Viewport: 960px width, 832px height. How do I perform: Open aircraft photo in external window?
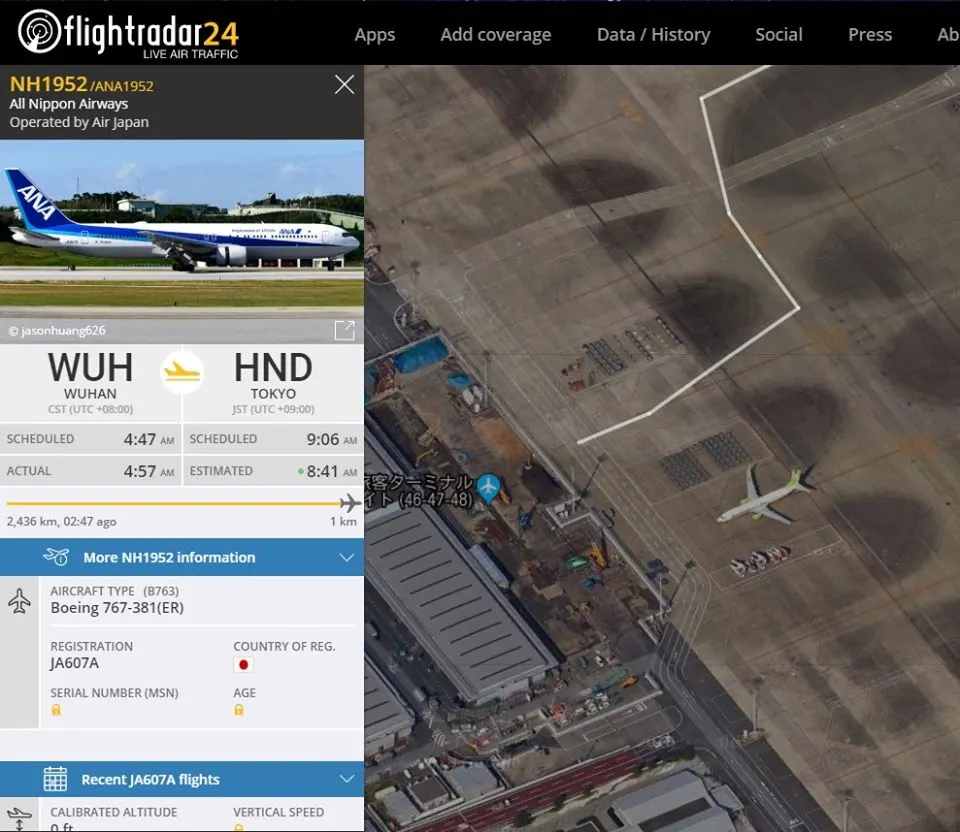(345, 330)
